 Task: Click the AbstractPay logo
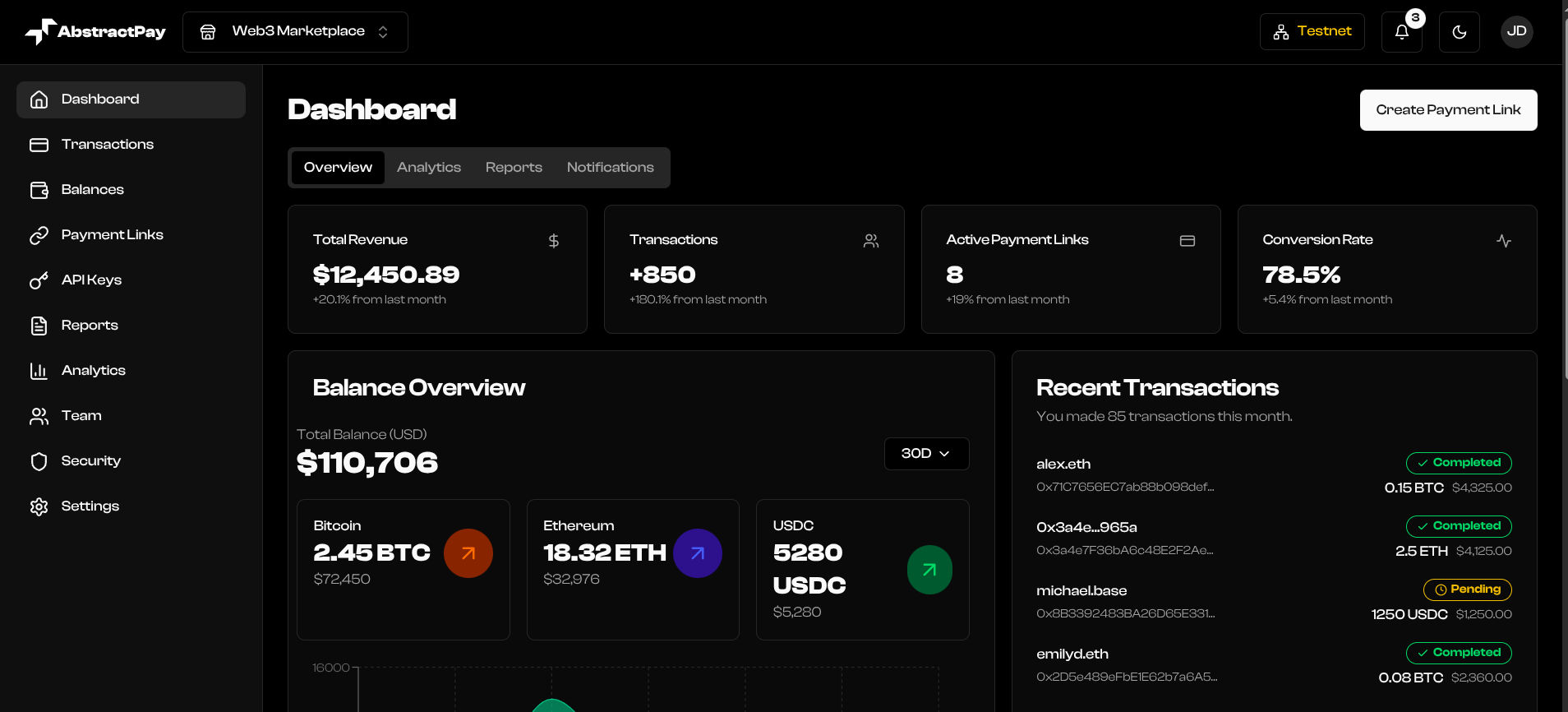pos(95,32)
